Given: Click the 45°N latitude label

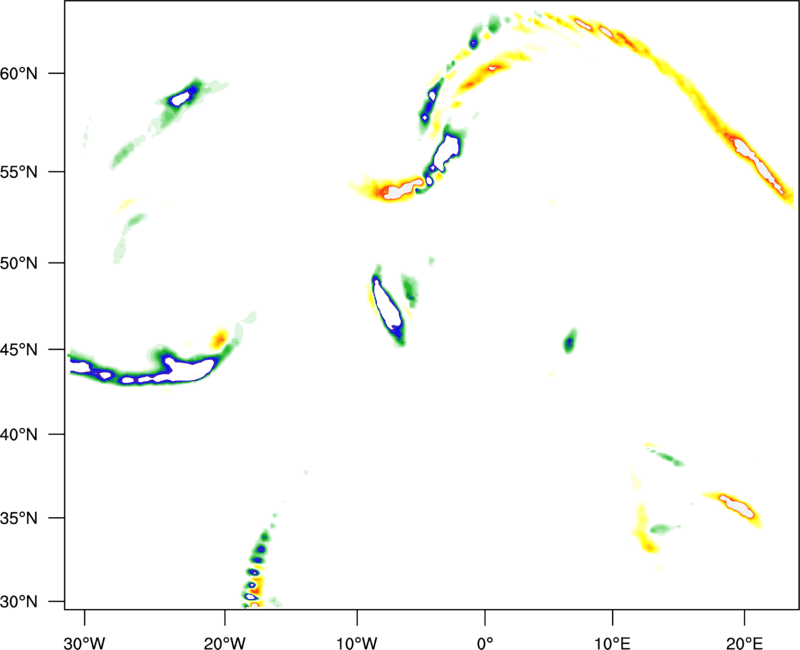Looking at the screenshot, I should (x=19, y=350).
